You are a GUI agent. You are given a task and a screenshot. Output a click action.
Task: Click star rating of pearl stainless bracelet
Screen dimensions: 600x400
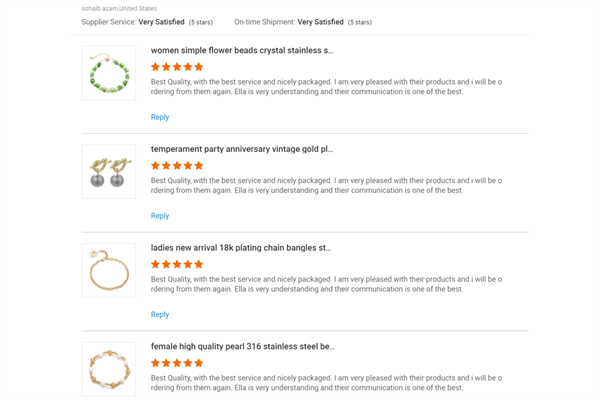point(177,363)
